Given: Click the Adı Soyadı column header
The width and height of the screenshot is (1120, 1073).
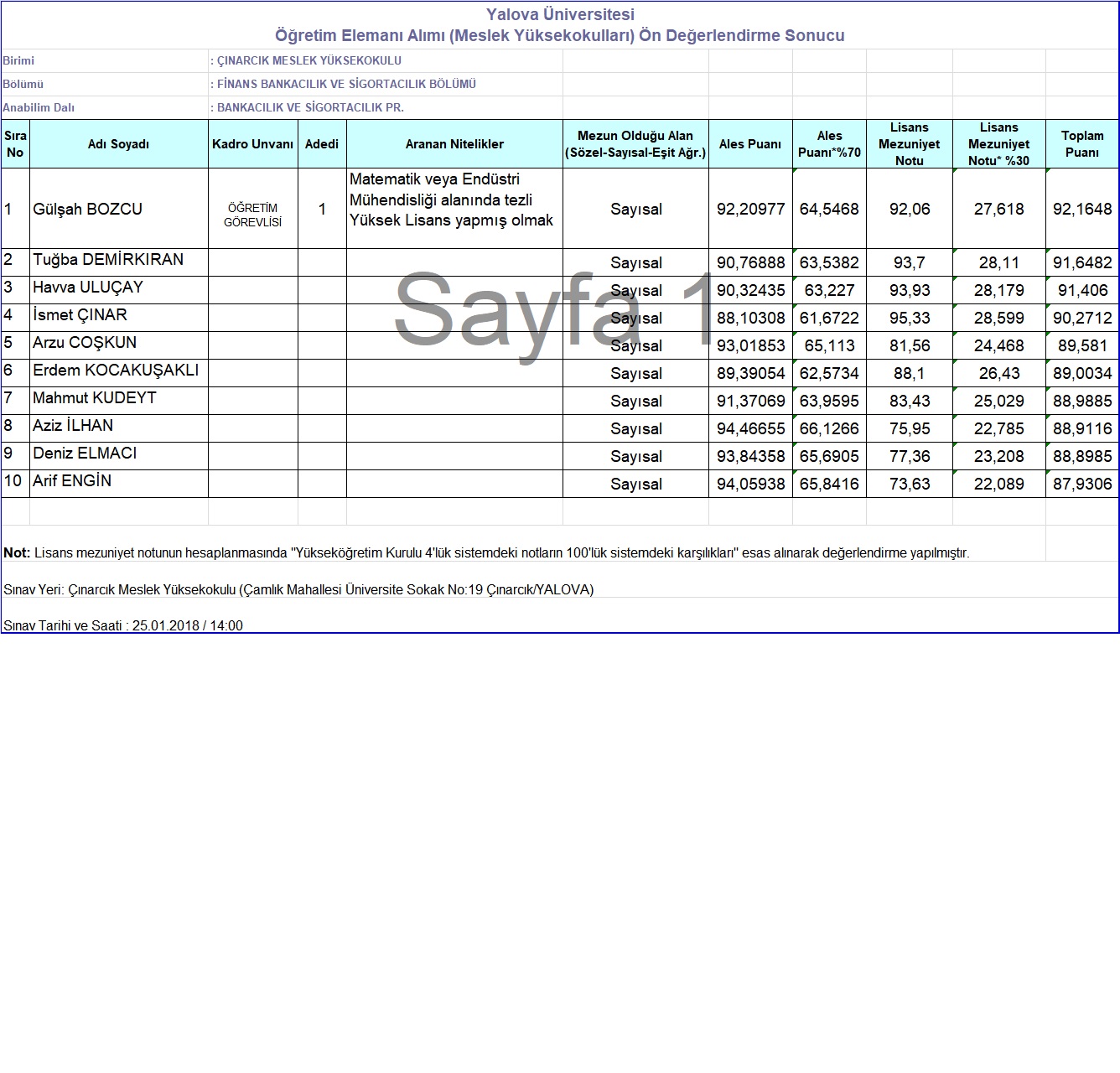Looking at the screenshot, I should click(119, 144).
